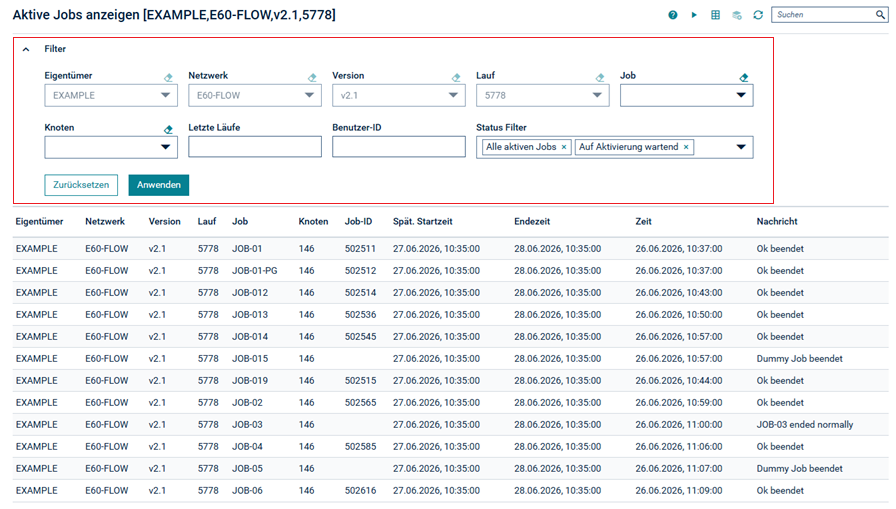
Task: Sort by the Spät. Startzeit column header
Action: (x=423, y=222)
